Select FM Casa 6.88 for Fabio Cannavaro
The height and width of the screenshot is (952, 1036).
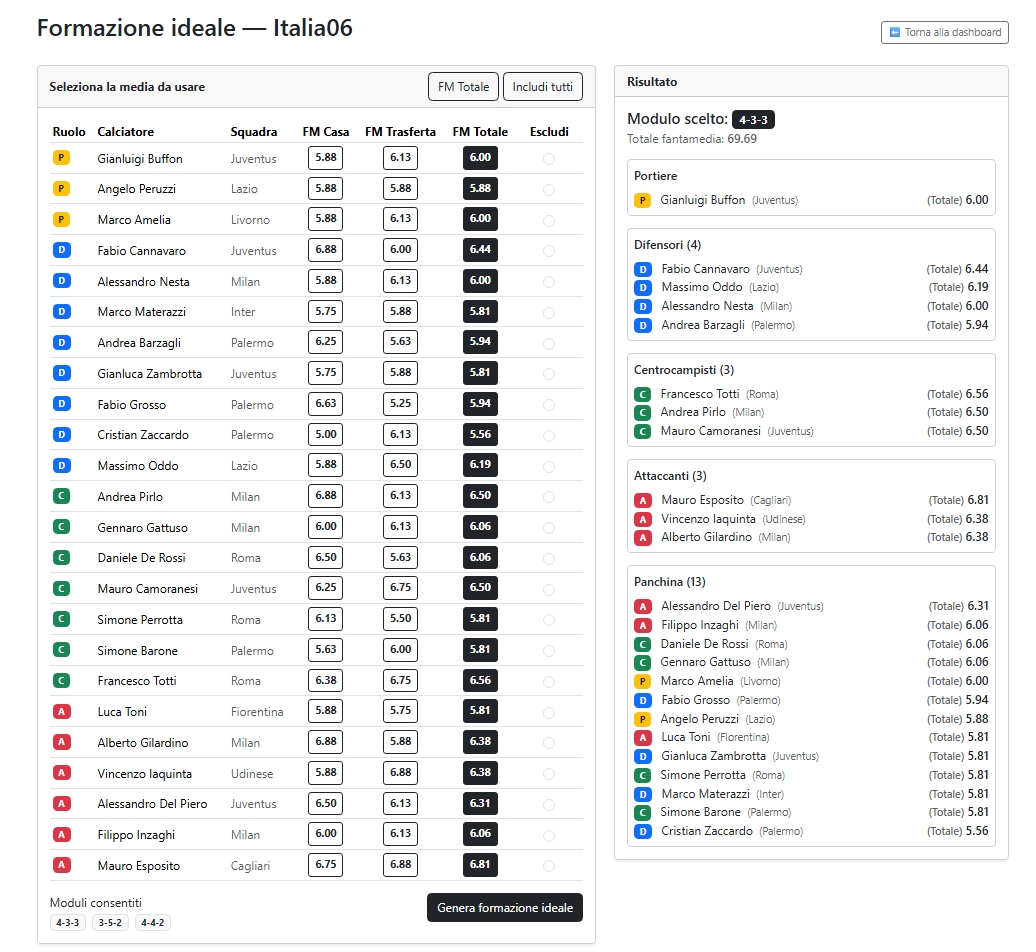click(325, 250)
